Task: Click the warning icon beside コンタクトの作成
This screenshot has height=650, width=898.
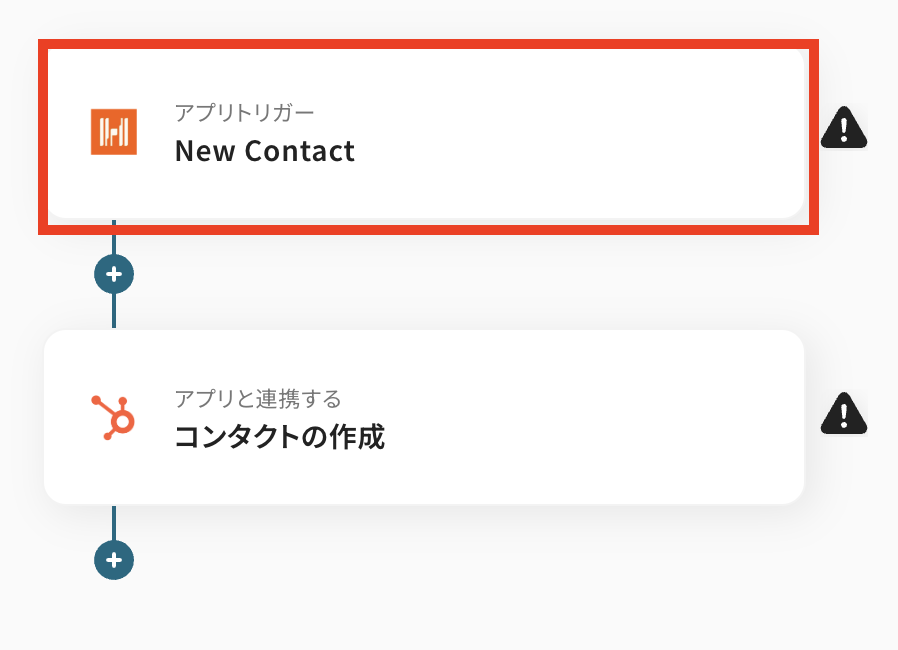Action: click(844, 413)
